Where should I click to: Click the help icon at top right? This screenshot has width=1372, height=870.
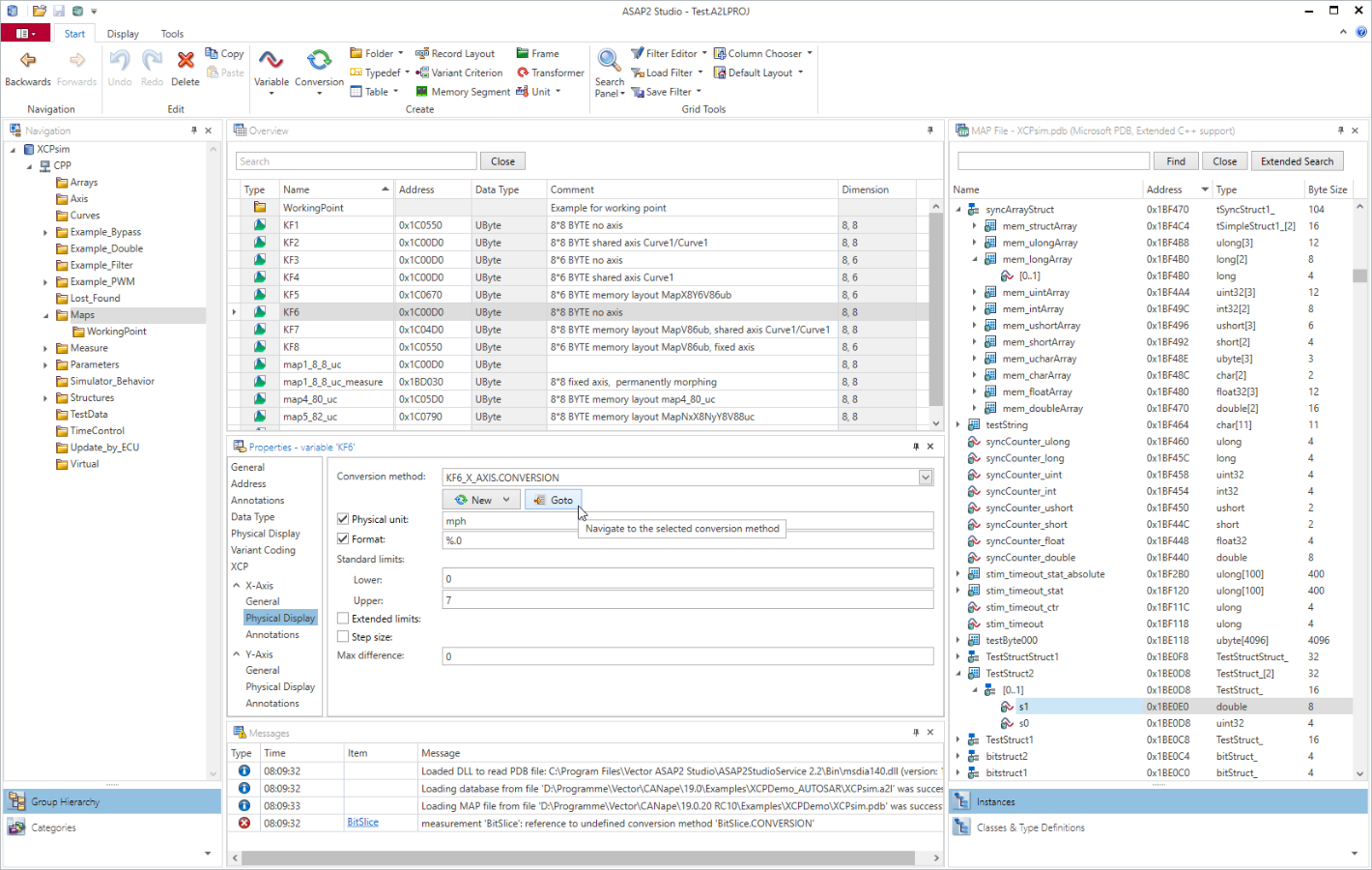pyautogui.click(x=1361, y=32)
